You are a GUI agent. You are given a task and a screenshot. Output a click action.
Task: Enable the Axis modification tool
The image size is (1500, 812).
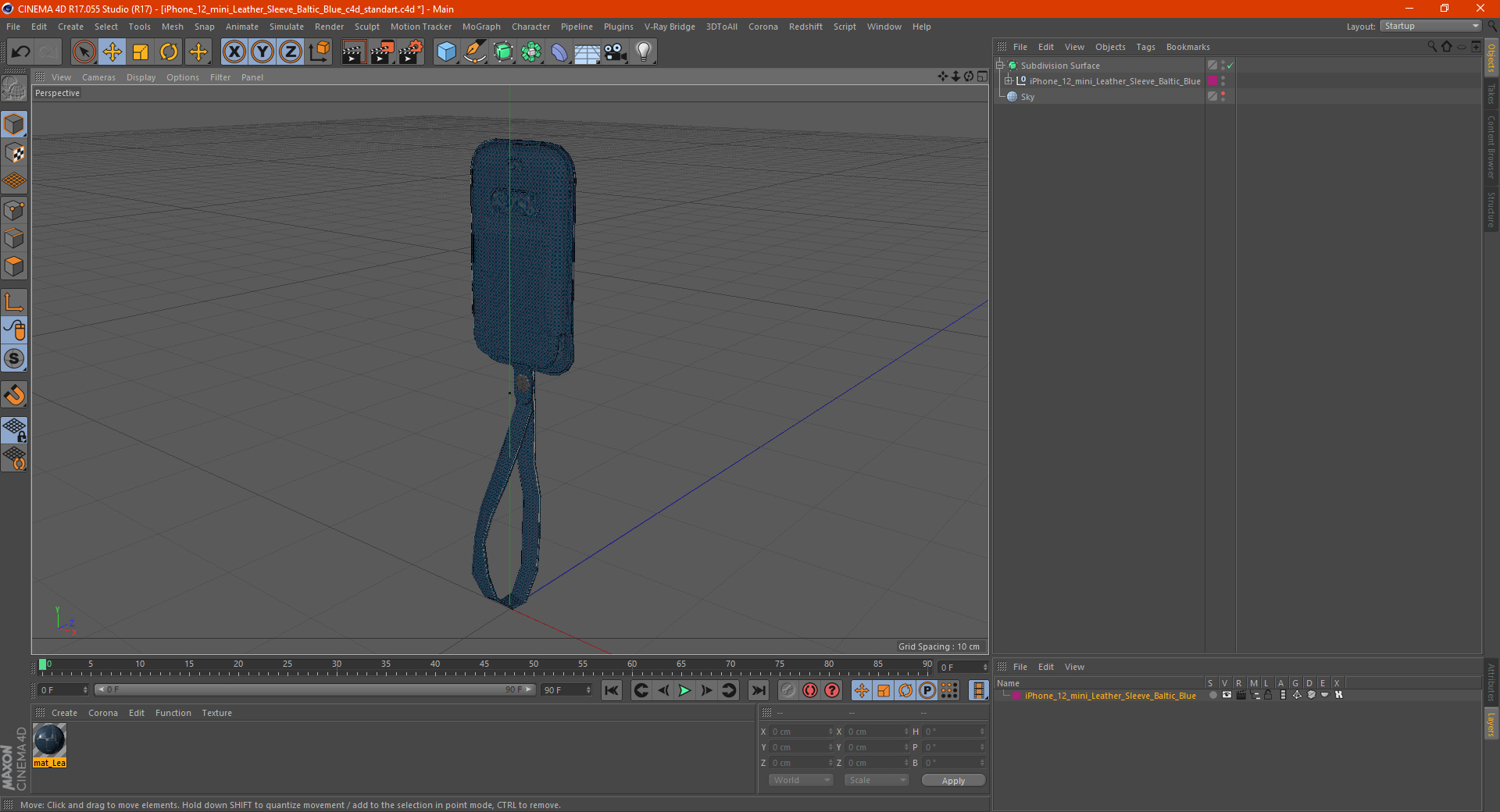tap(14, 302)
